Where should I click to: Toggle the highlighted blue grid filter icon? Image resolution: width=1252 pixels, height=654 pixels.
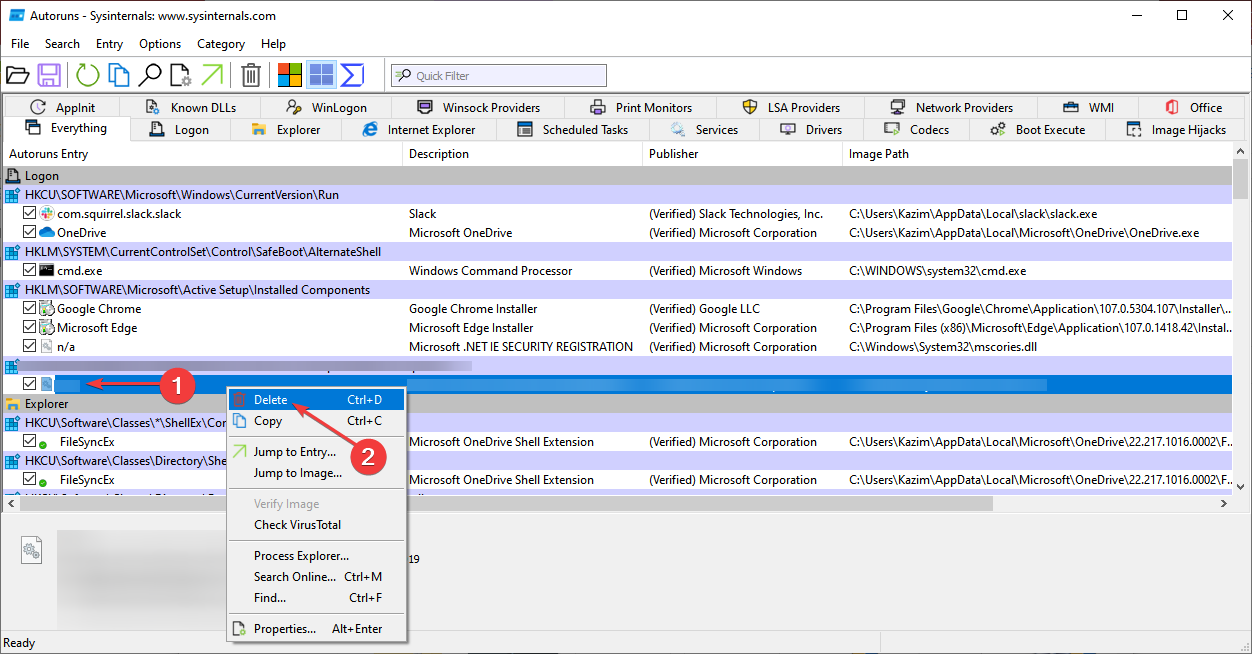pyautogui.click(x=321, y=75)
